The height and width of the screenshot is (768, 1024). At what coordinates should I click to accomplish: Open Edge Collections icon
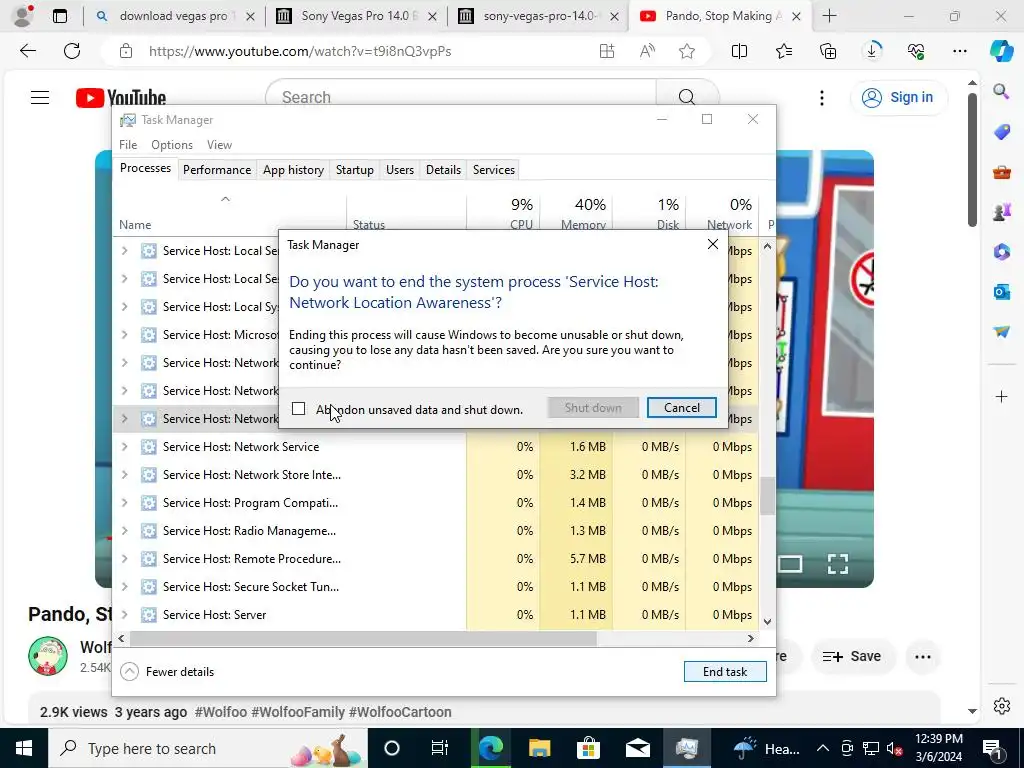(x=827, y=51)
